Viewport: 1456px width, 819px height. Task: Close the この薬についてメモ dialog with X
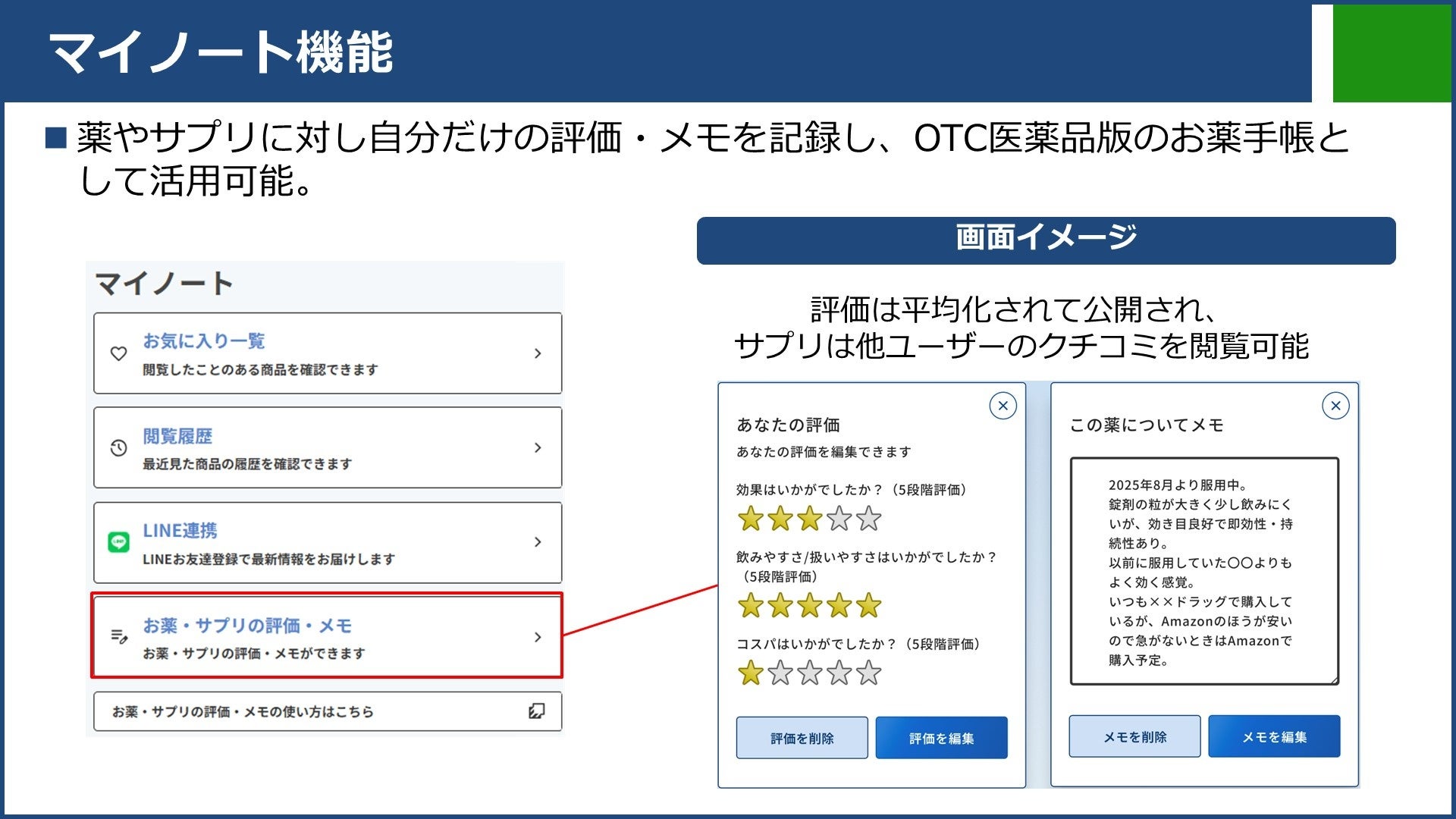click(x=1335, y=406)
